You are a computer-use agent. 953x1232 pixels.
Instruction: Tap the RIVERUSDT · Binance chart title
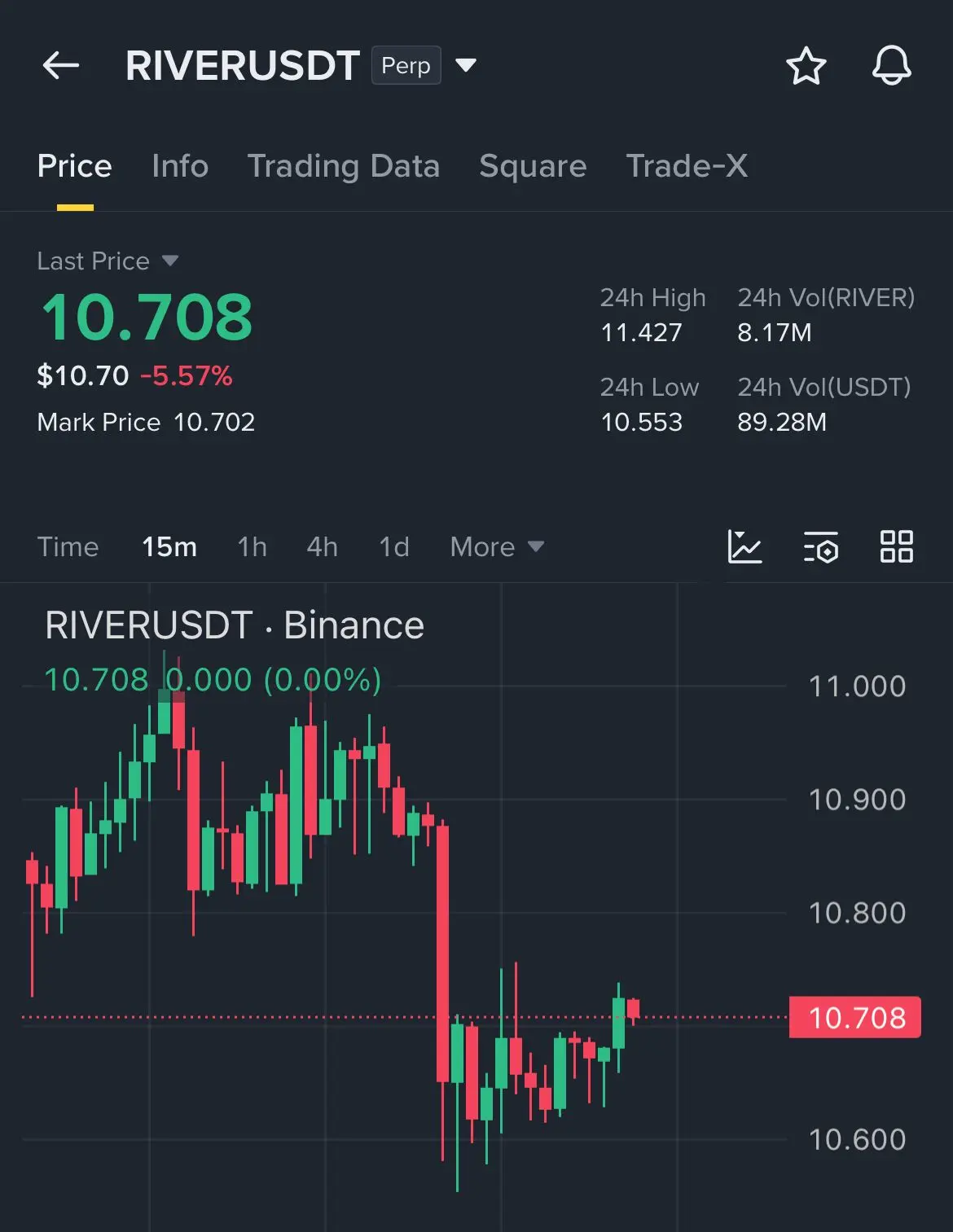coord(235,625)
